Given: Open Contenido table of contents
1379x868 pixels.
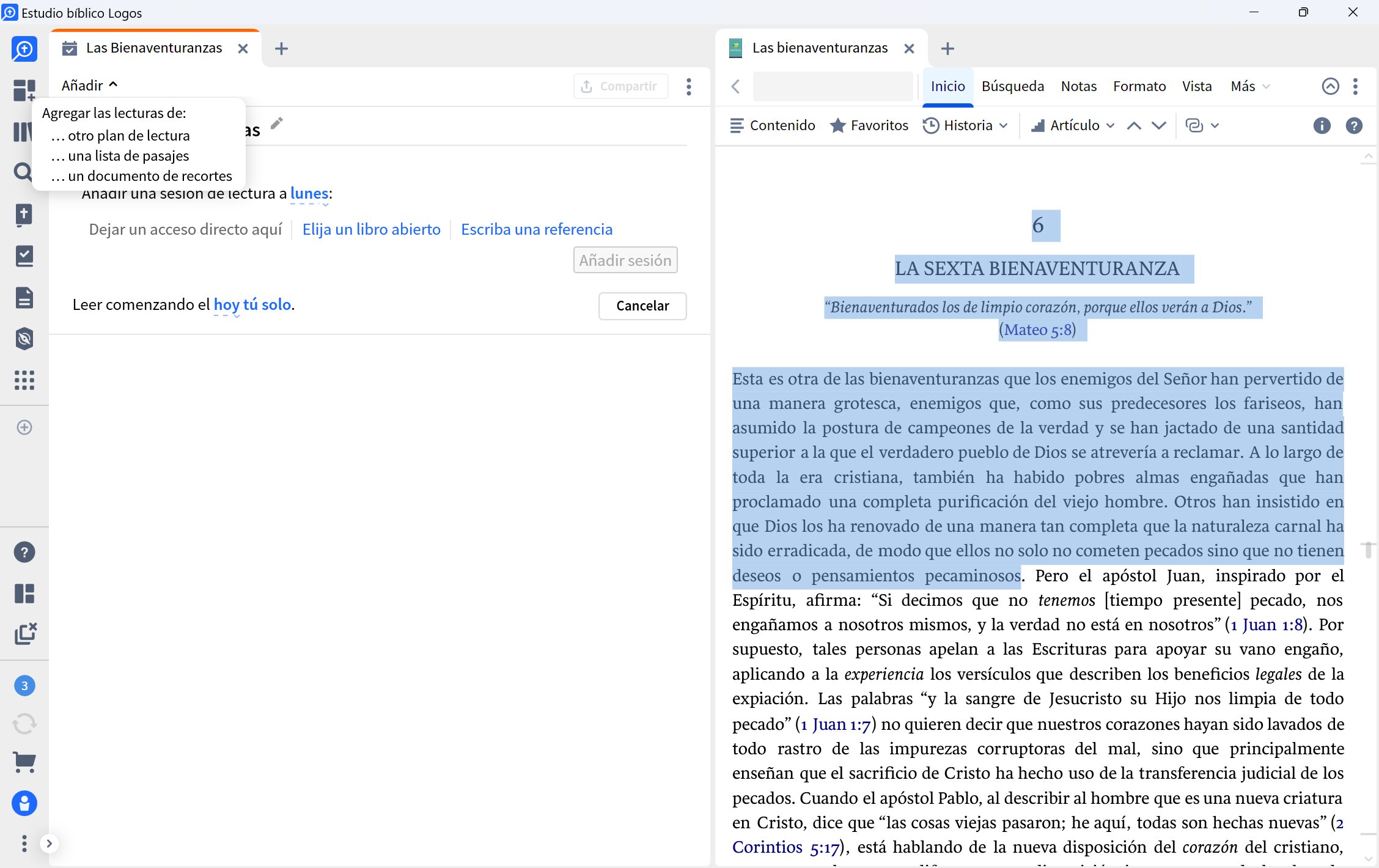Looking at the screenshot, I should [x=773, y=125].
